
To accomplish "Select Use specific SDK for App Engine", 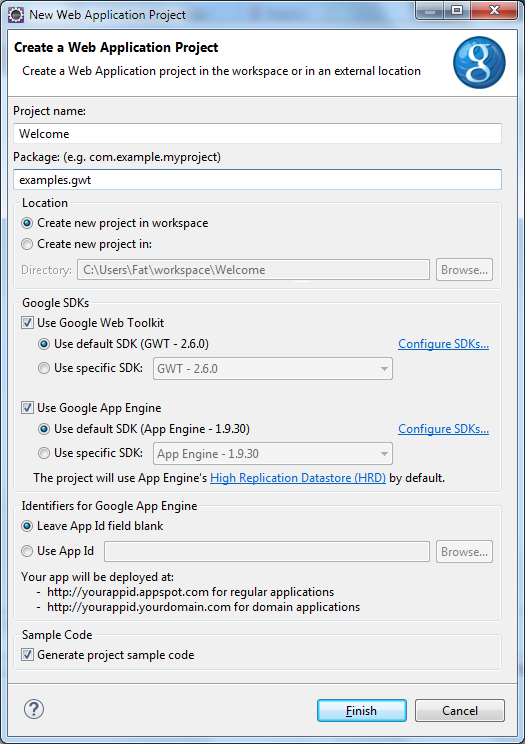I will [x=44, y=453].
